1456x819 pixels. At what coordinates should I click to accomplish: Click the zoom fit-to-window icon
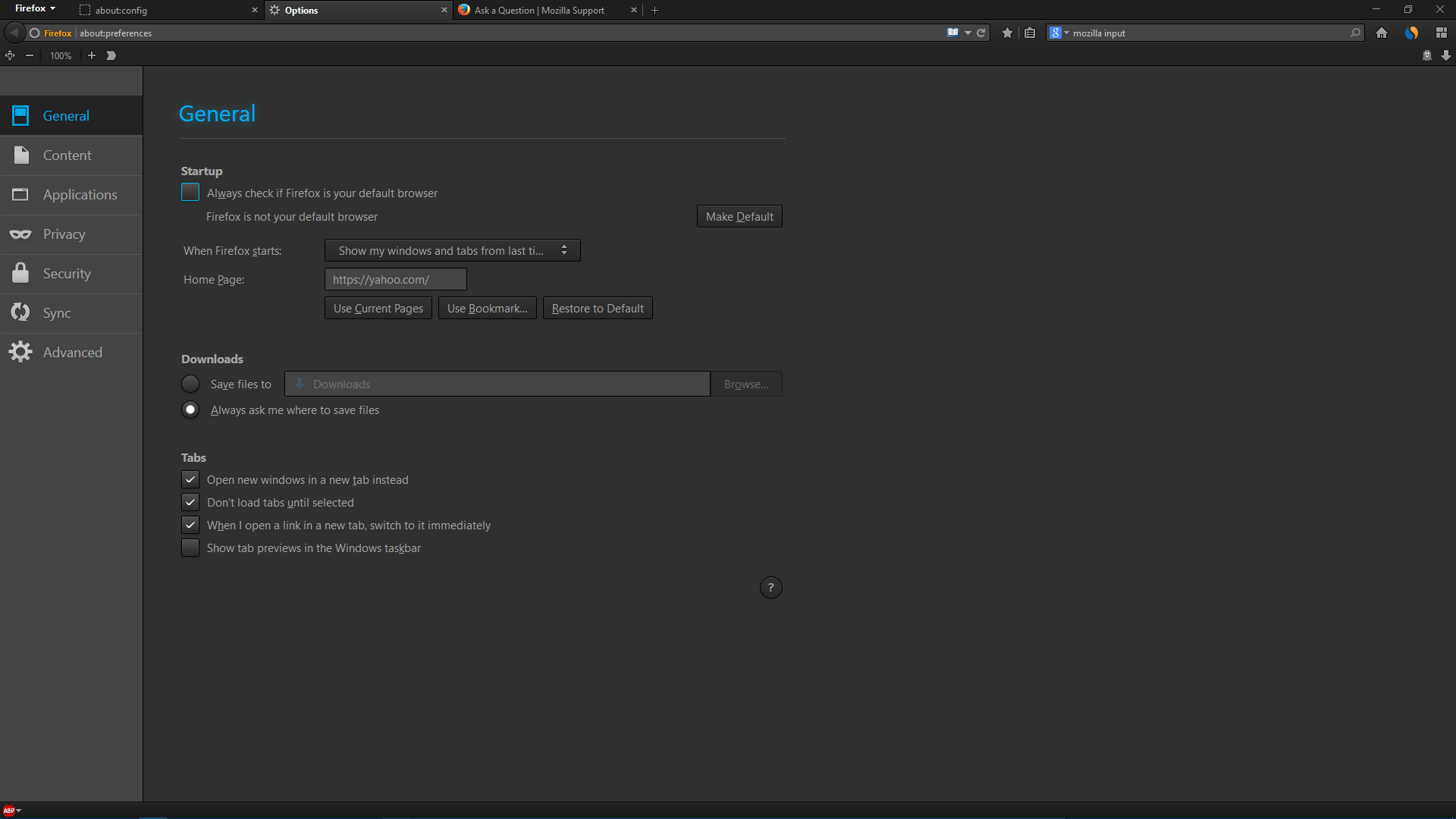pyautogui.click(x=10, y=55)
